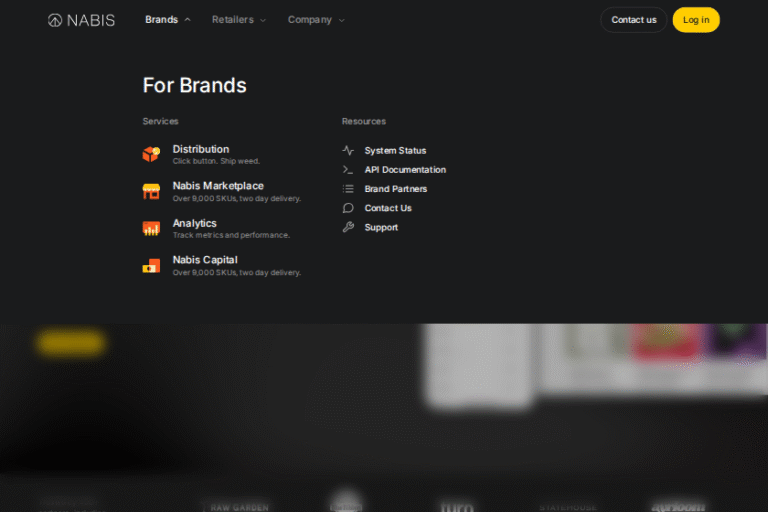Click the Nabis logo icon
The image size is (768, 512).
55,20
